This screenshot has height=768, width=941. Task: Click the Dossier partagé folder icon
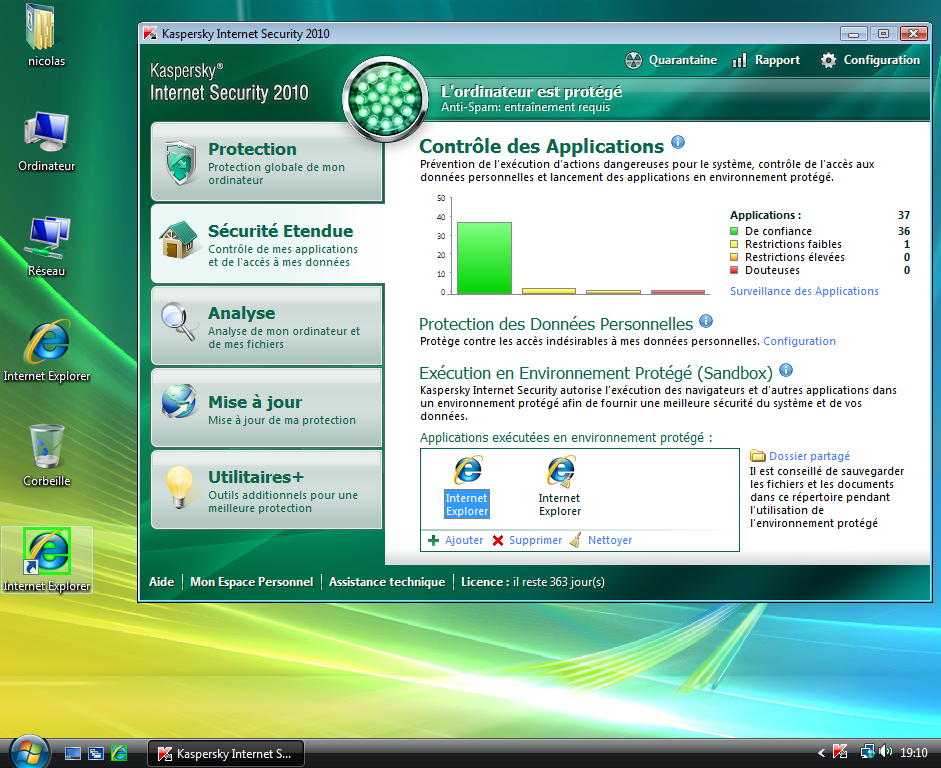tap(758, 455)
